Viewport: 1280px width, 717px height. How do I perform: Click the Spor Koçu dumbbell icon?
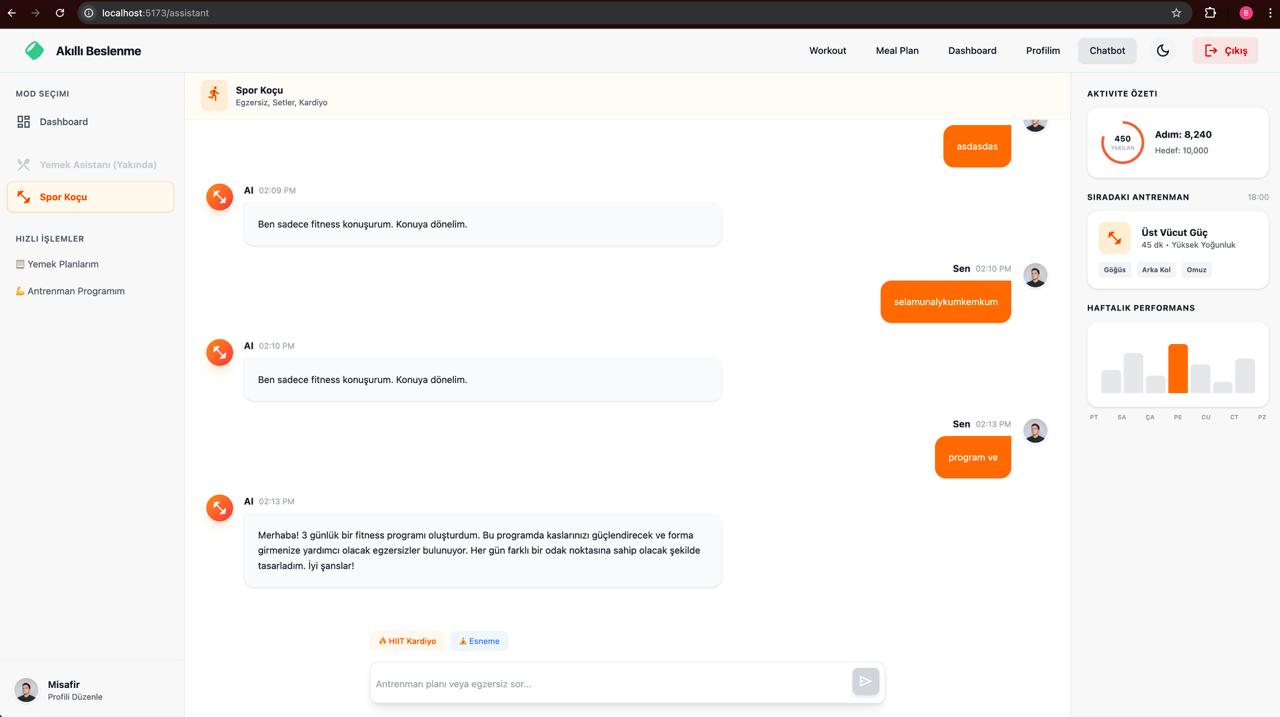click(x=23, y=197)
